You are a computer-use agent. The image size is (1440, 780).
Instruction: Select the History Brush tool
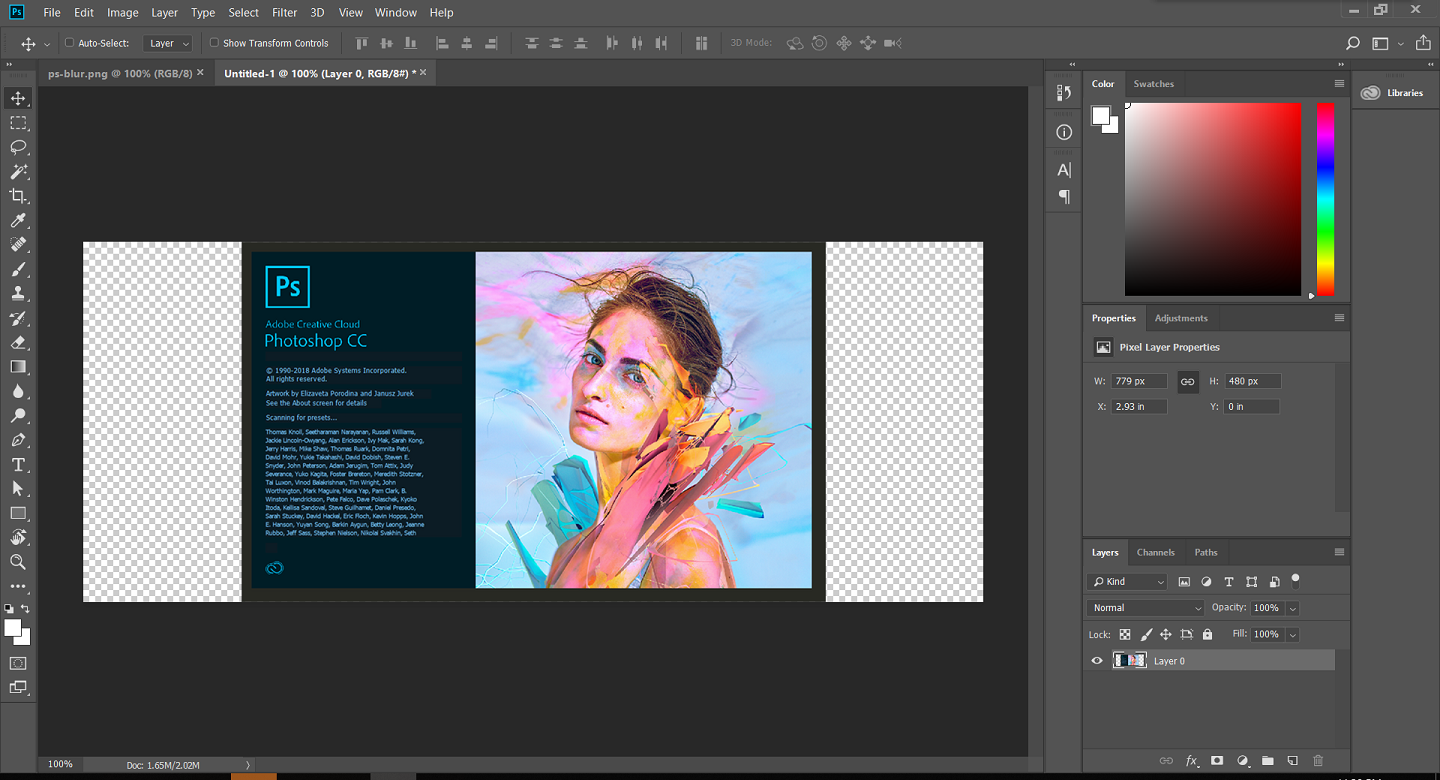[x=18, y=318]
